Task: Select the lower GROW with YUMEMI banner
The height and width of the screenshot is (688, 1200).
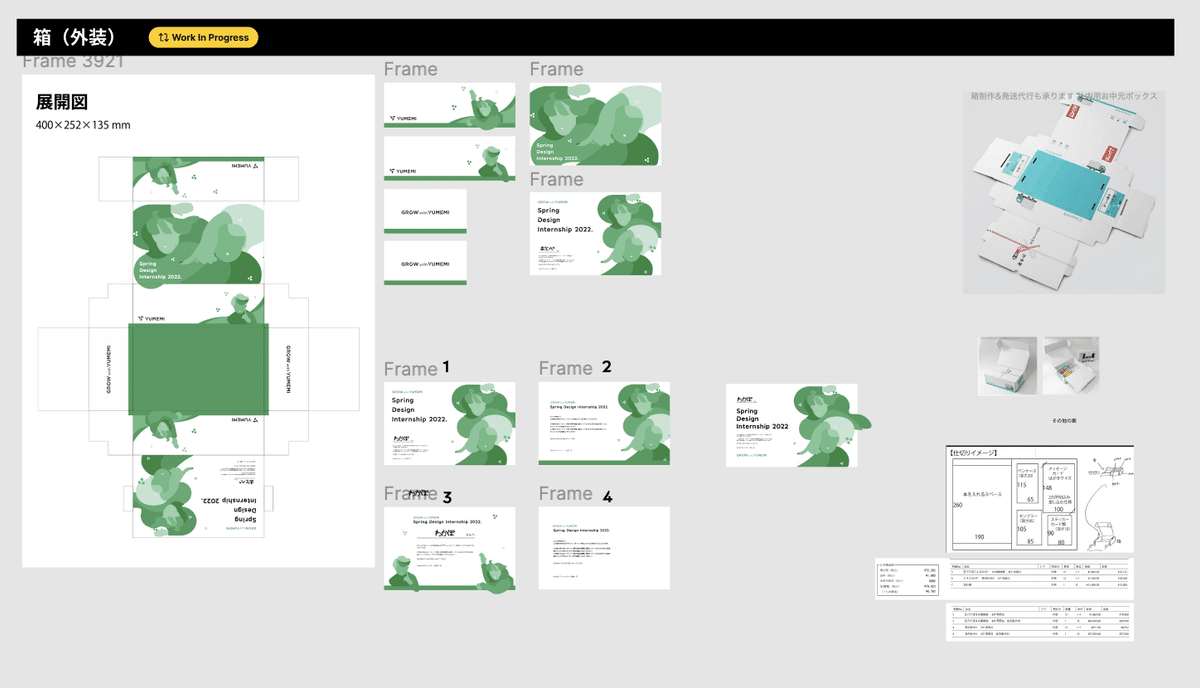Action: click(x=426, y=264)
